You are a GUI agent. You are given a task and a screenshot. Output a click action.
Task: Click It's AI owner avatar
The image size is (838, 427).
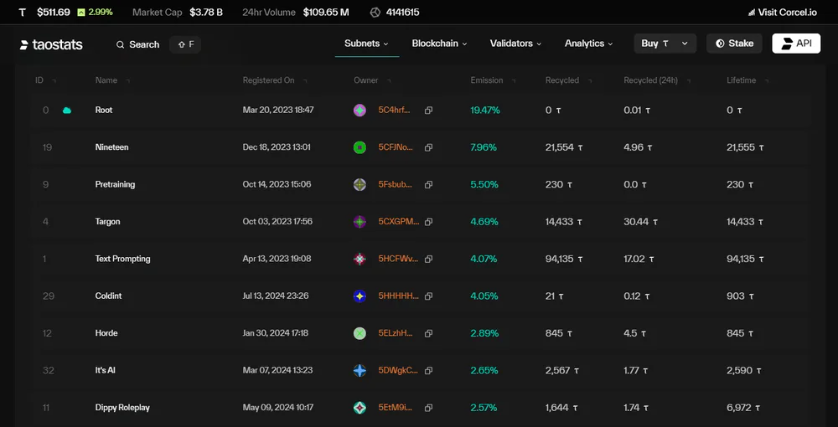tap(360, 370)
